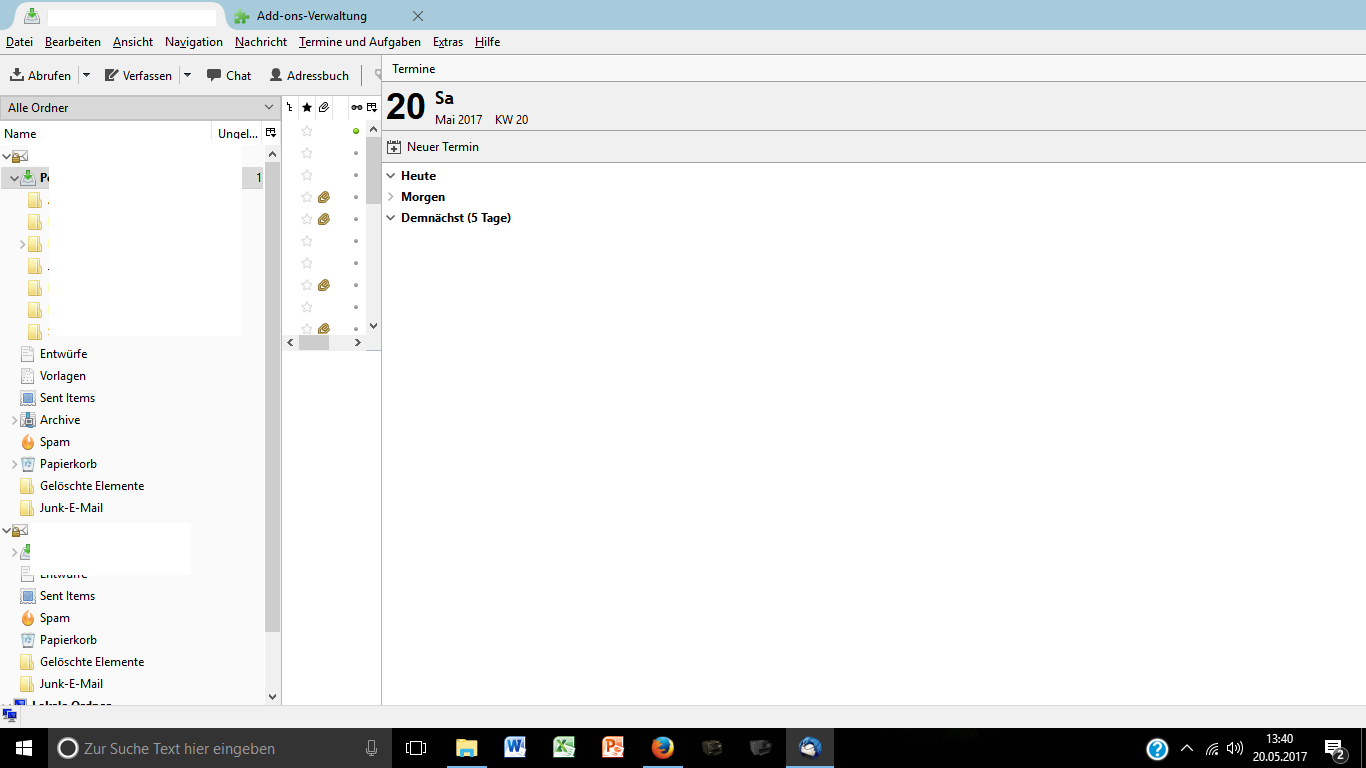Sort messages by star column header
This screenshot has height=768, width=1366.
(x=307, y=107)
